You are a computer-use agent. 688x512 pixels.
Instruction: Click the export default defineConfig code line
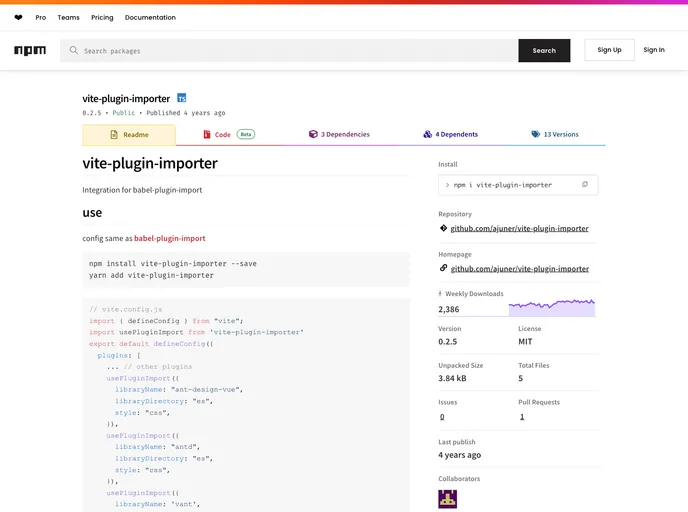tap(151, 344)
